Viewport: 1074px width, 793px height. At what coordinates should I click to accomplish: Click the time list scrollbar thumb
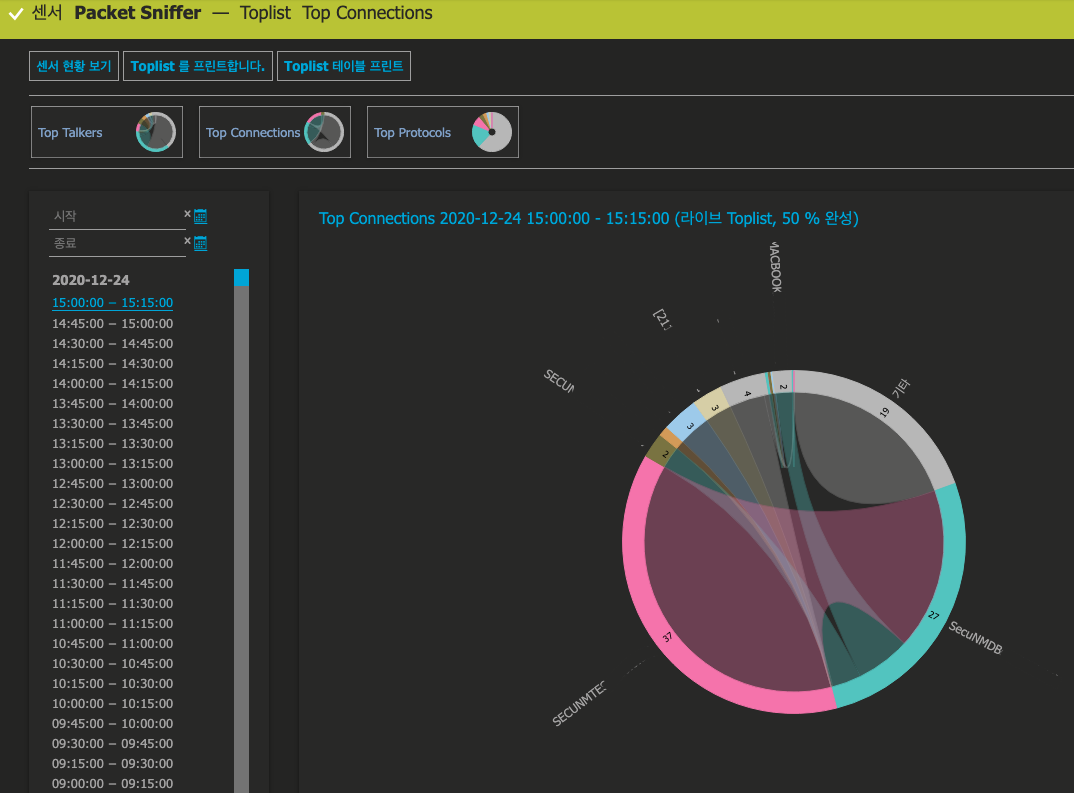pos(241,277)
